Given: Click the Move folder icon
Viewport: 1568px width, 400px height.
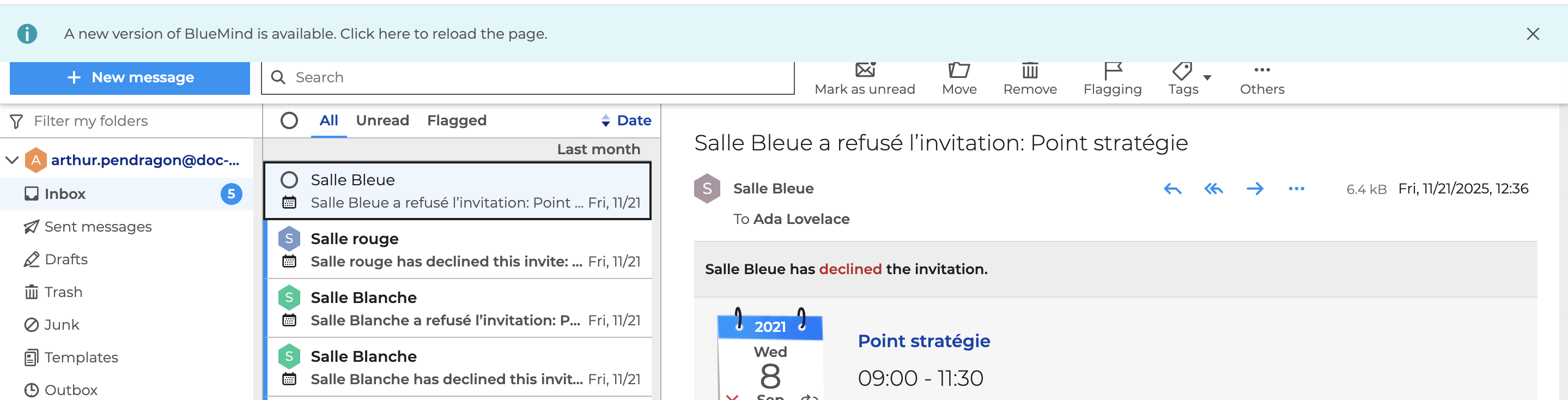Looking at the screenshot, I should tap(959, 71).
